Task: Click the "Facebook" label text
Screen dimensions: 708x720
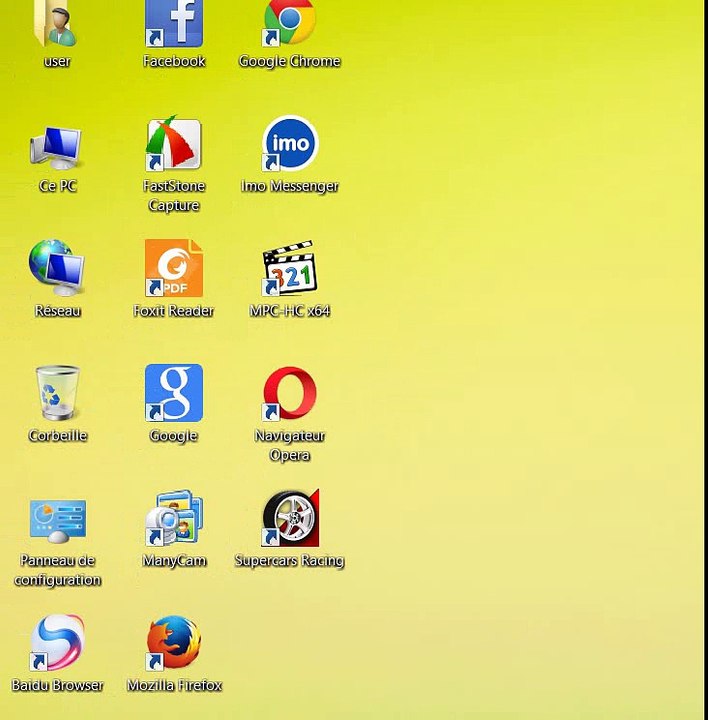Action: (174, 61)
